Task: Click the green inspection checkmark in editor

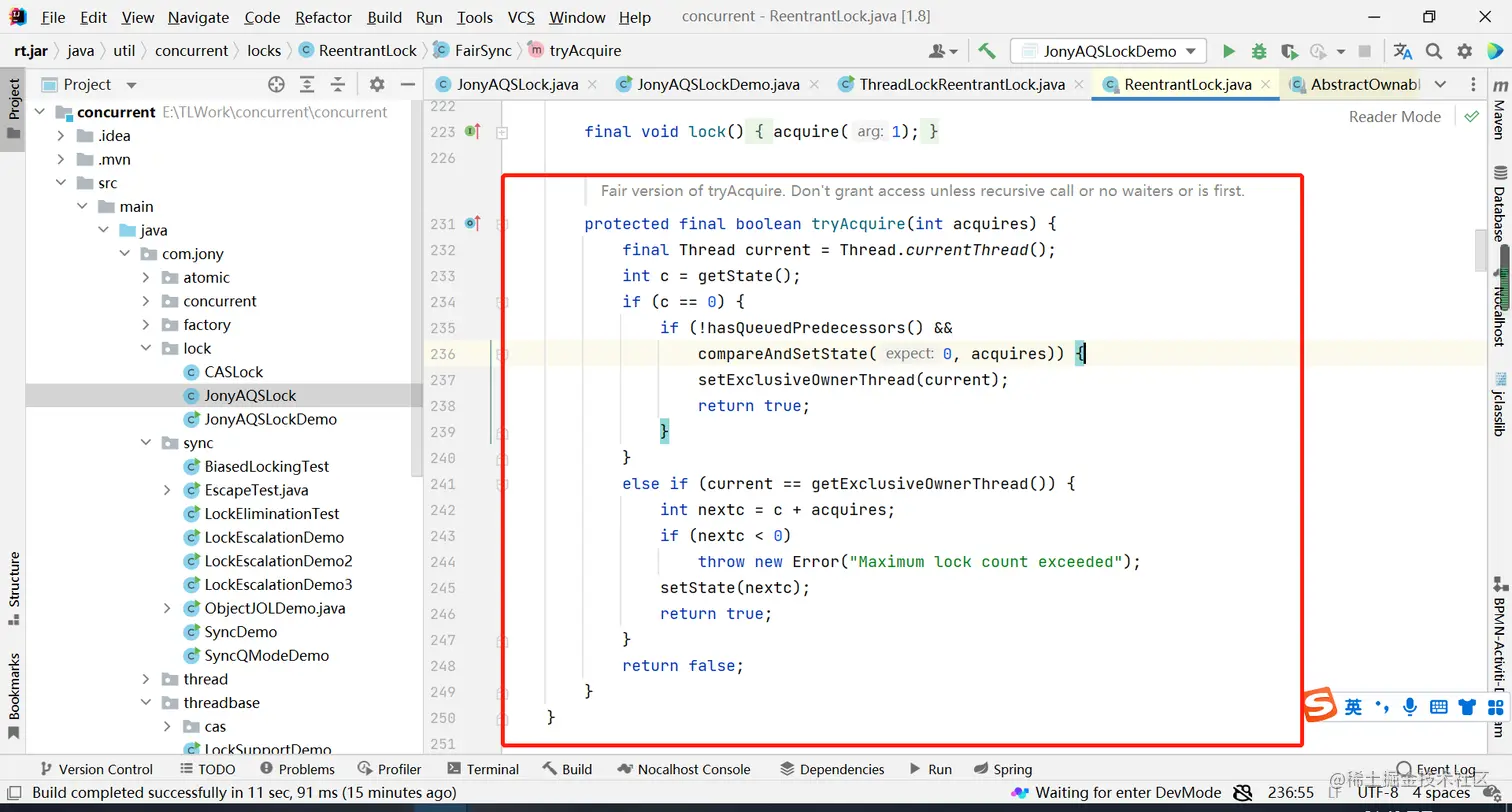Action: point(1471,116)
